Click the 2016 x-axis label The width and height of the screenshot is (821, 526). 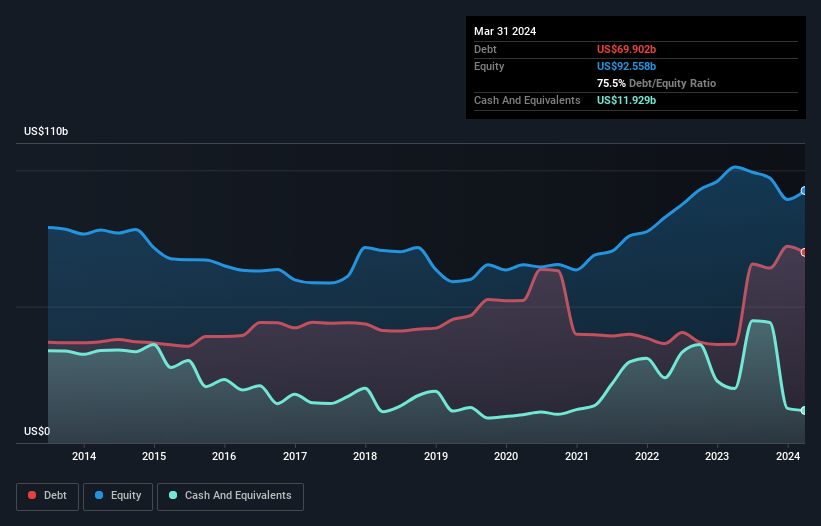[224, 456]
